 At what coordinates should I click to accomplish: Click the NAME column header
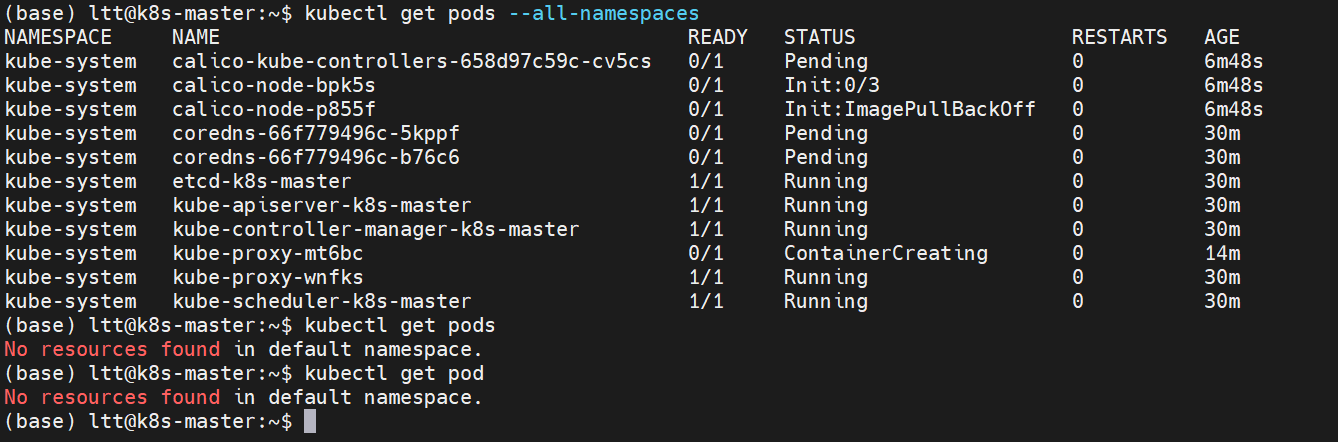[196, 37]
